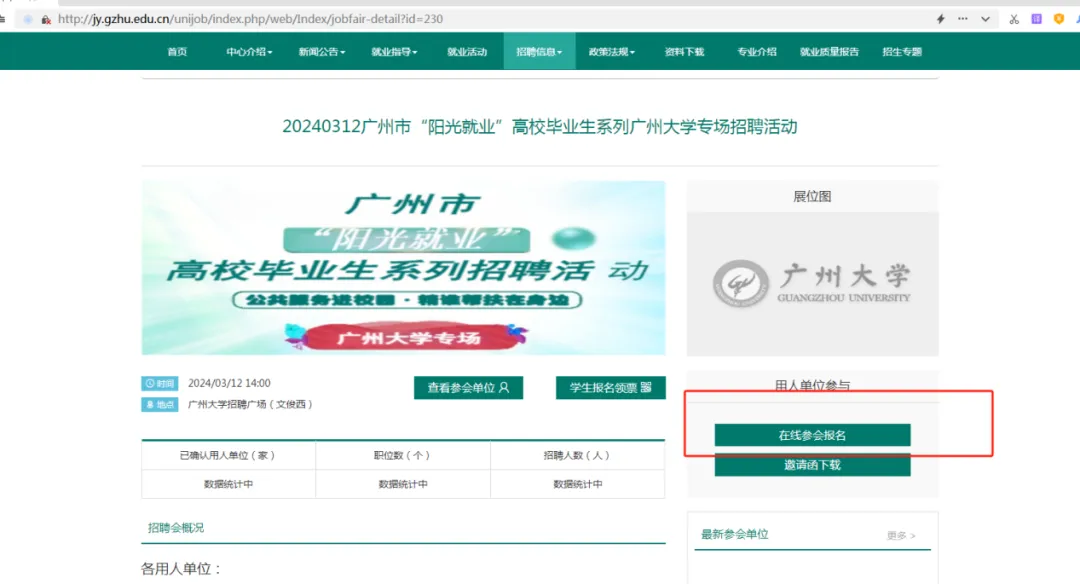
Task: Click the 邀请函下载 button
Action: click(x=812, y=465)
